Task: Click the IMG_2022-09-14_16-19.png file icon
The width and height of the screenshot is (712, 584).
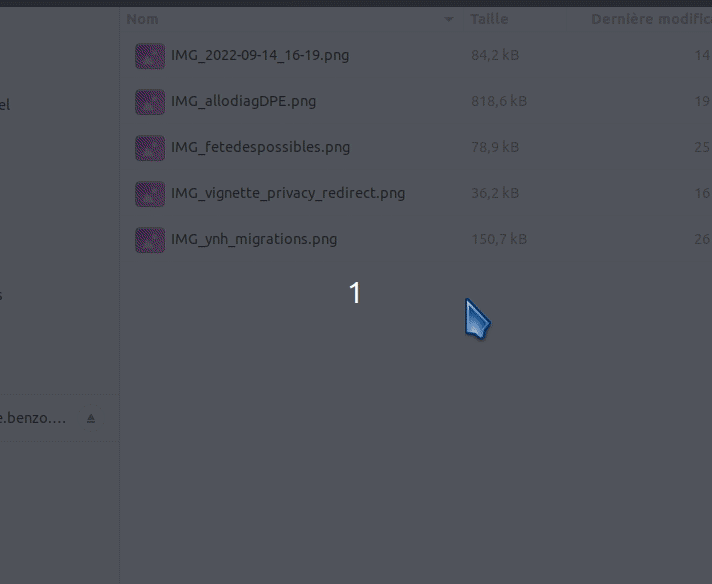Action: click(150, 56)
